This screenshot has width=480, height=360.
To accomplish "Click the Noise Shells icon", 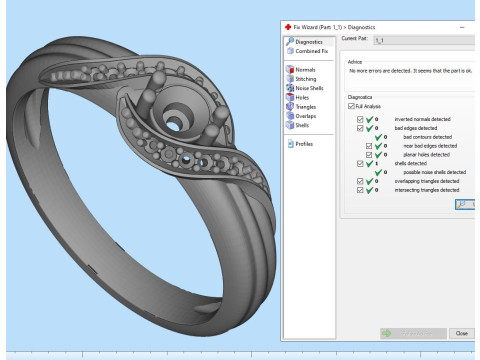I will [290, 88].
